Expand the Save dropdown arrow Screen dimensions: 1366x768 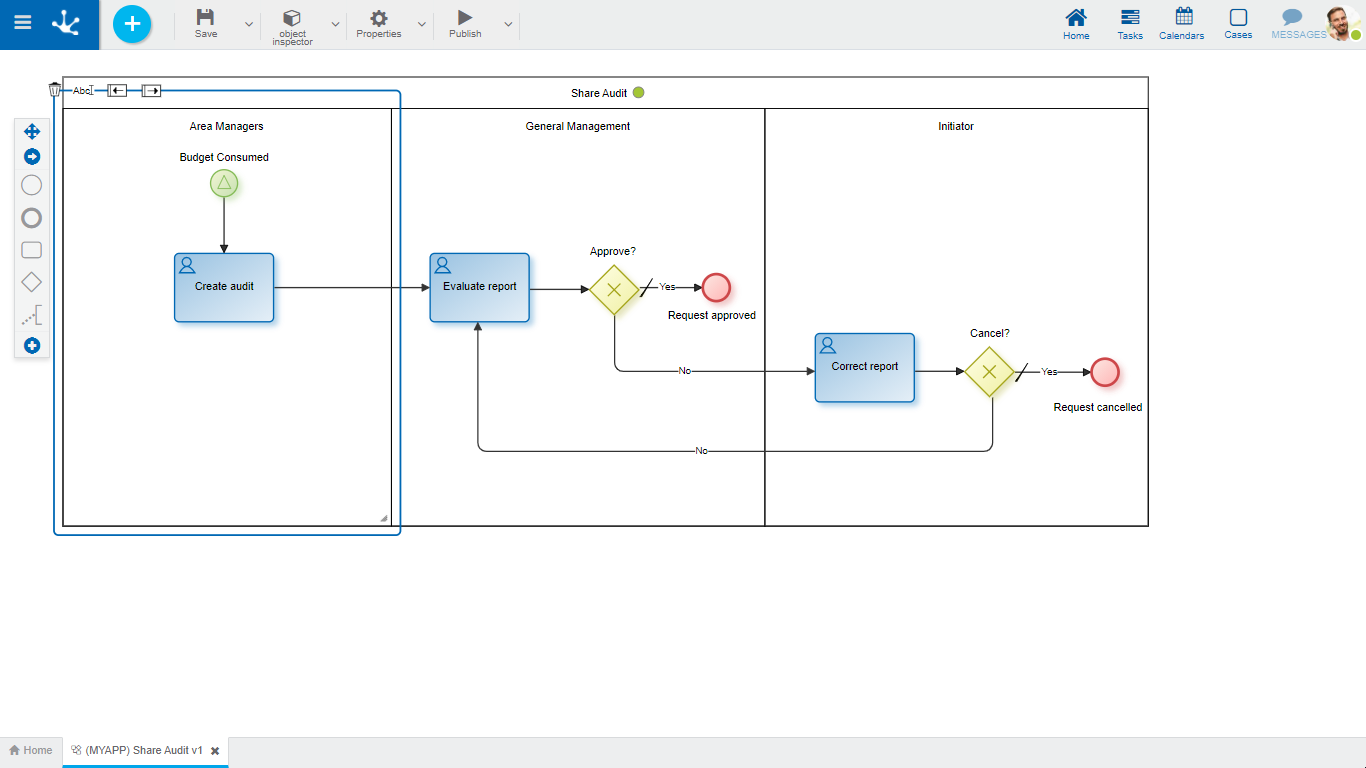coord(249,24)
